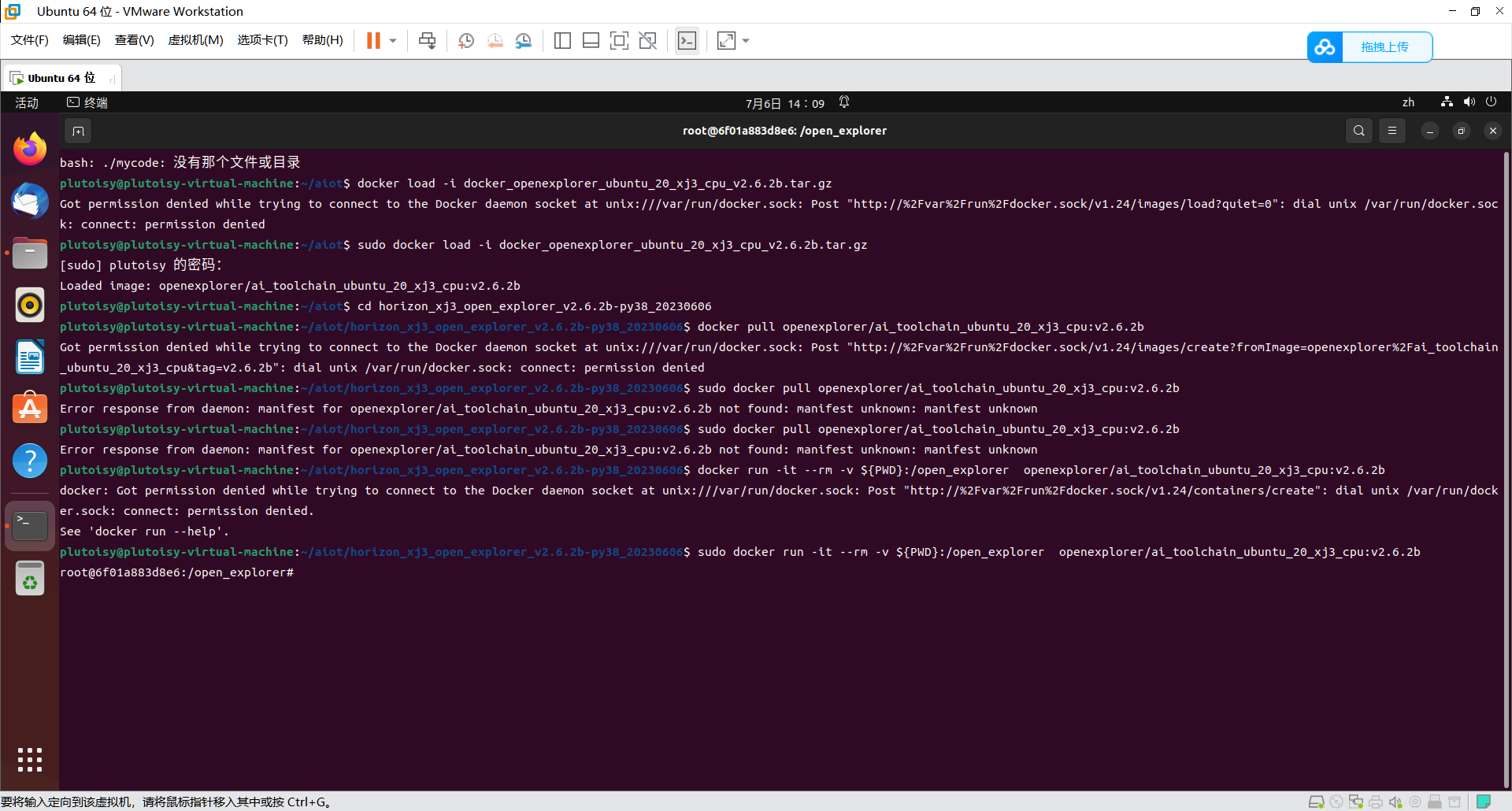The height and width of the screenshot is (811, 1512).
Task: Launch Firefox from the dock
Action: click(x=30, y=148)
